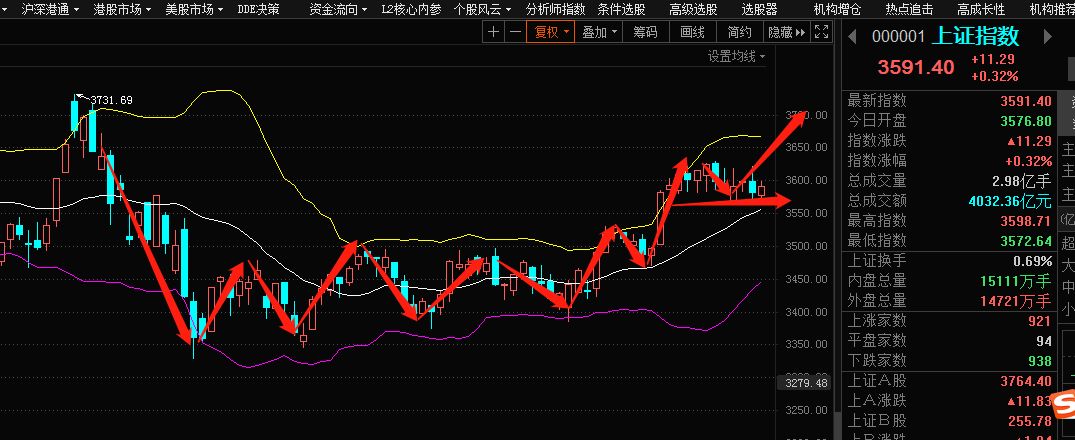Open 分析师指数 menu item
Image resolution: width=1075 pixels, height=440 pixels.
point(555,9)
